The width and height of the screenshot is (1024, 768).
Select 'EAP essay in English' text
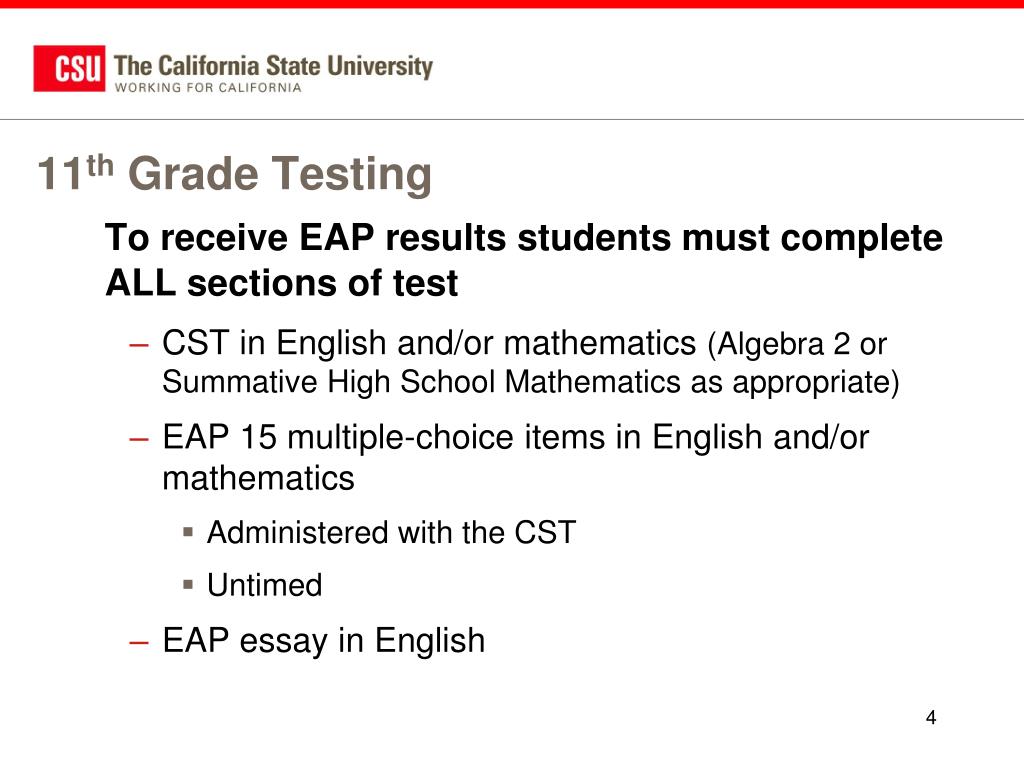[x=324, y=641]
